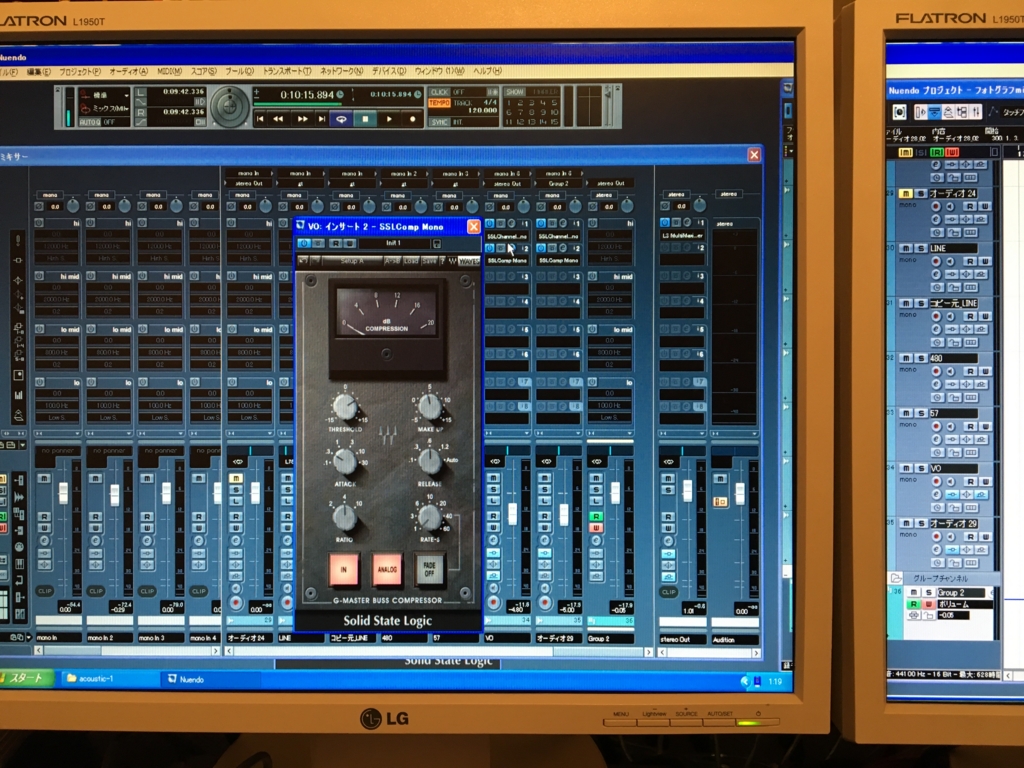Click the Group 2 channel name in mixer
This screenshot has width=1024, height=768.
pyautogui.click(x=609, y=638)
